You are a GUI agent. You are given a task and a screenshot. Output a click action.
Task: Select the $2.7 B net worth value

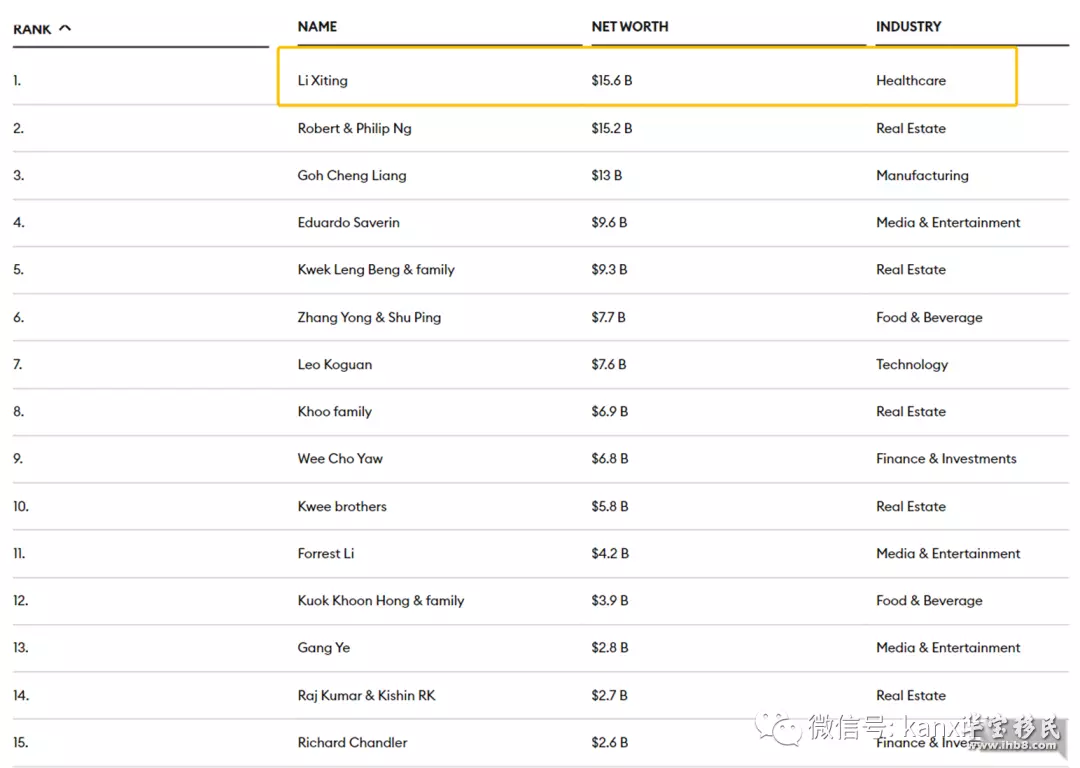[609, 696]
